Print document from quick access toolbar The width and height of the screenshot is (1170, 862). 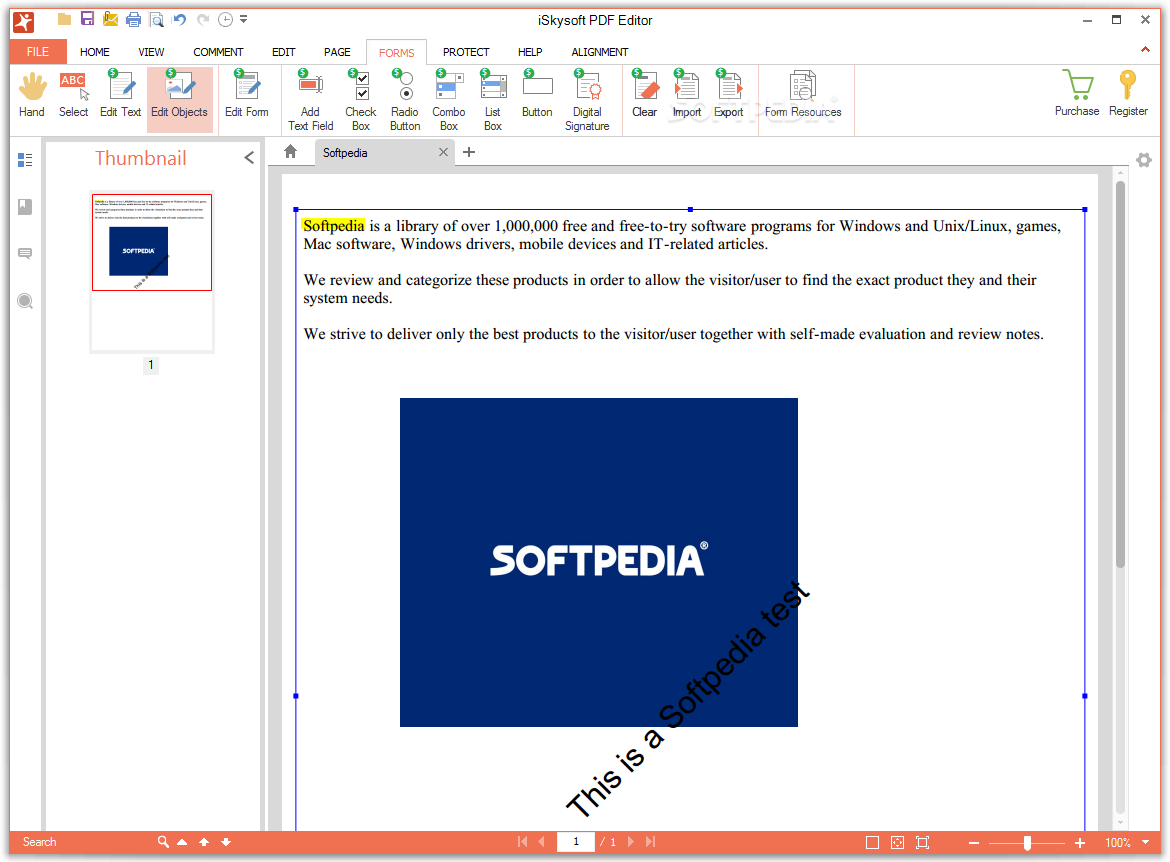coord(134,19)
